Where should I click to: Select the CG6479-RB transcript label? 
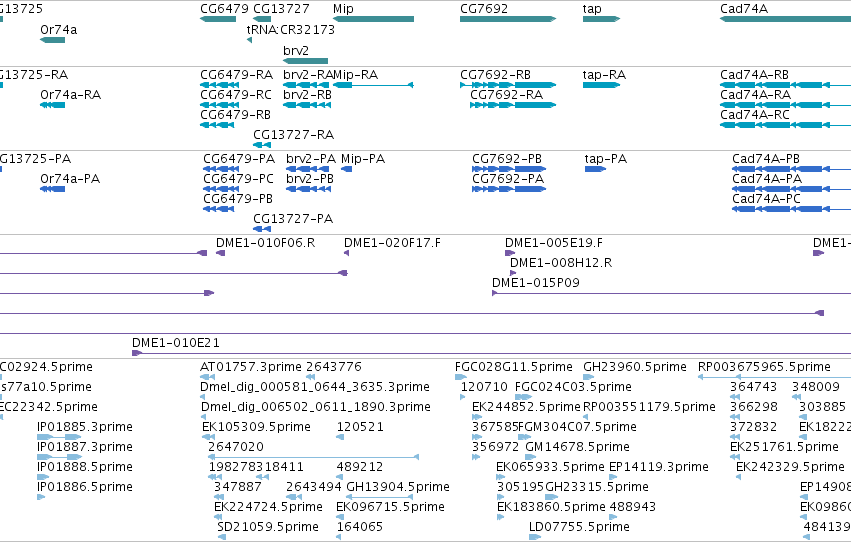(x=235, y=114)
